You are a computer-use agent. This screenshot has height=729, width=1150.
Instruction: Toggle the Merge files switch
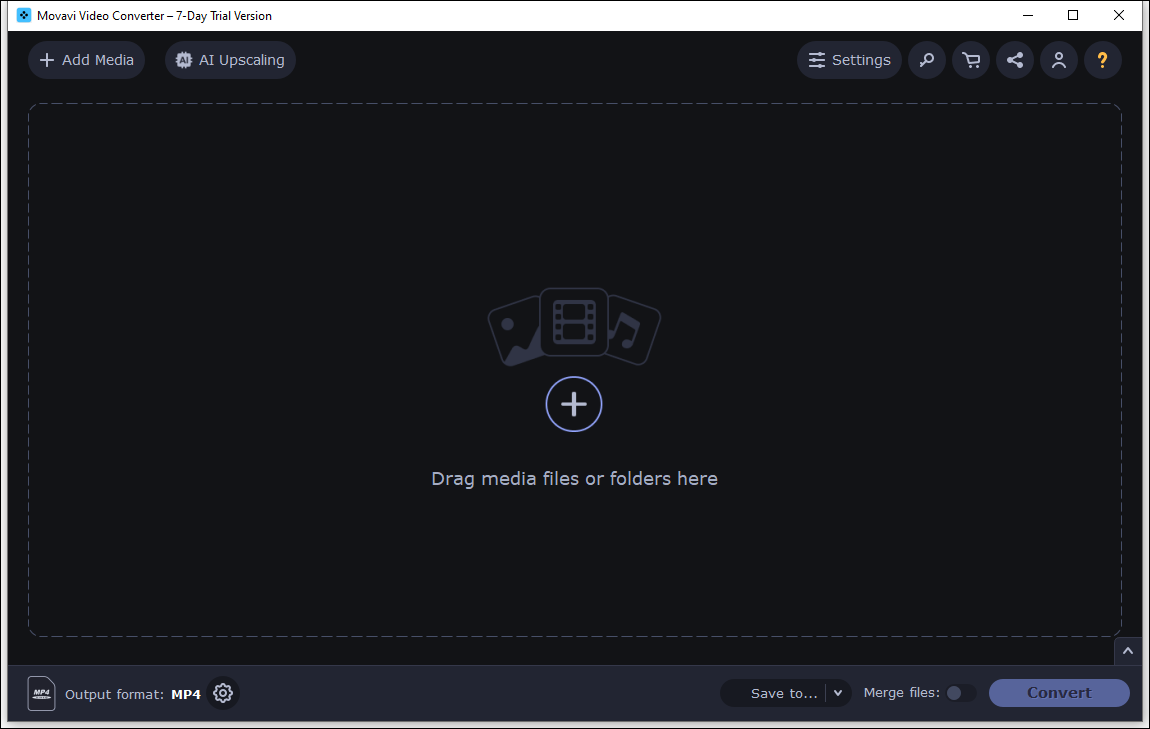960,693
